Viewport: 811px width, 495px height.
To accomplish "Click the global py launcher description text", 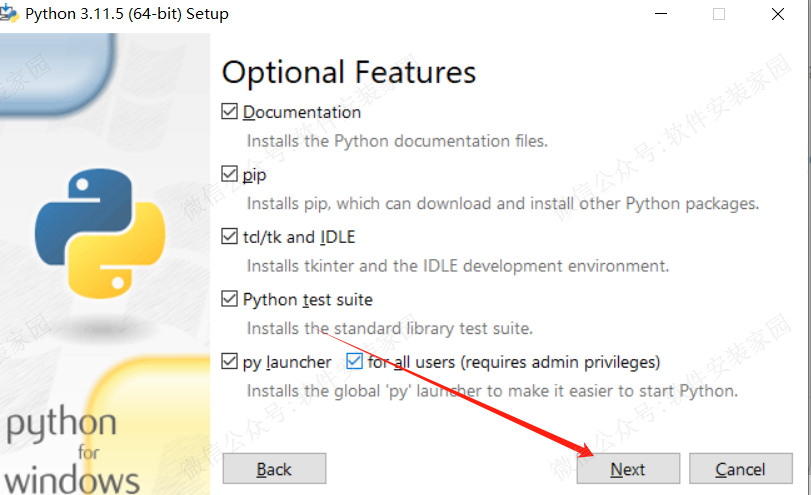I will tap(491, 390).
